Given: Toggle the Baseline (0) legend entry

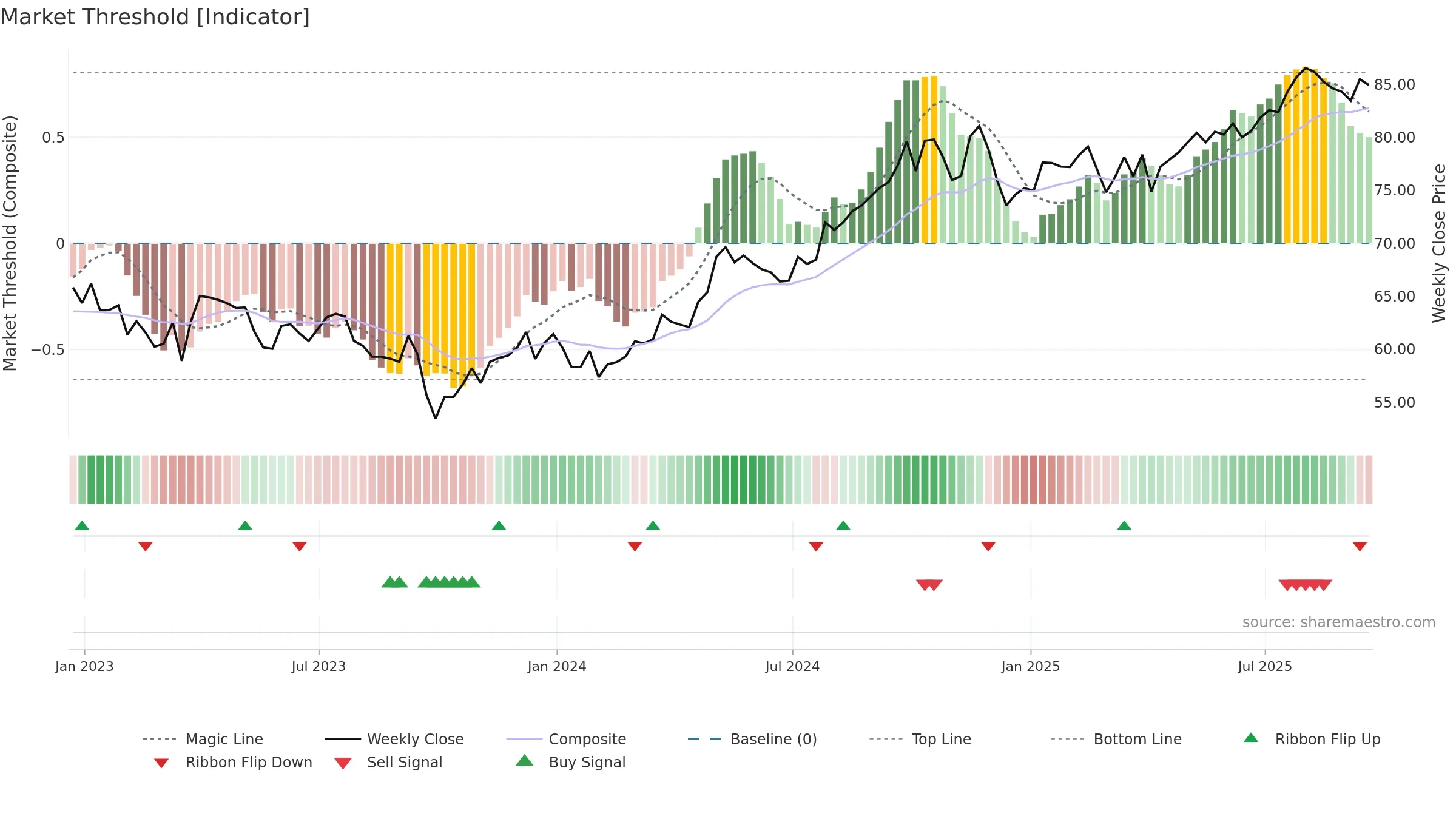Looking at the screenshot, I should tap(752, 739).
